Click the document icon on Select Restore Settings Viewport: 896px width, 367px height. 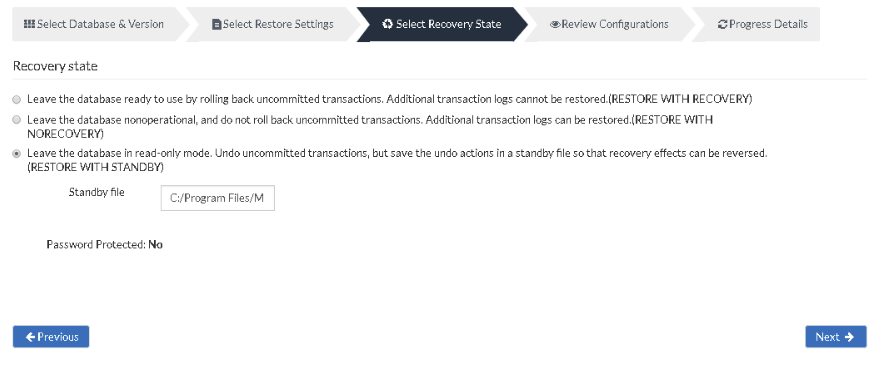[217, 25]
